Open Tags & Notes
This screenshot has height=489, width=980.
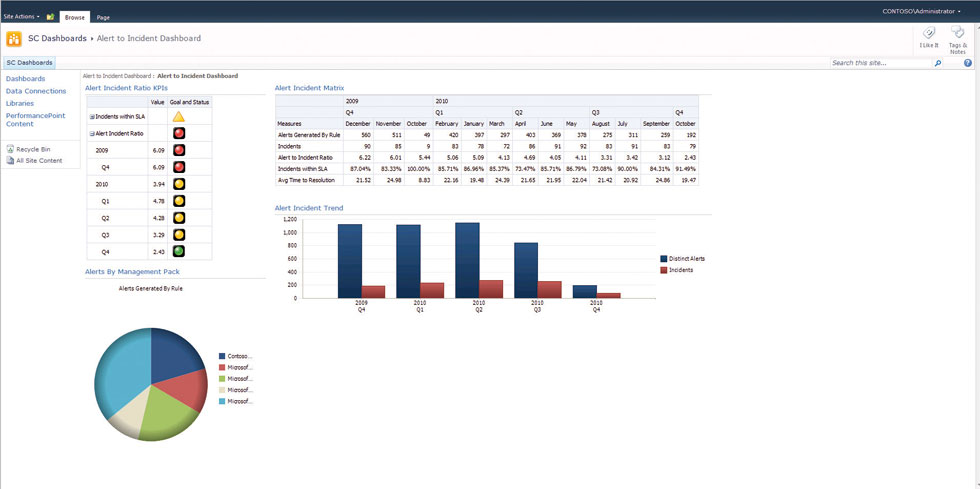click(x=958, y=40)
